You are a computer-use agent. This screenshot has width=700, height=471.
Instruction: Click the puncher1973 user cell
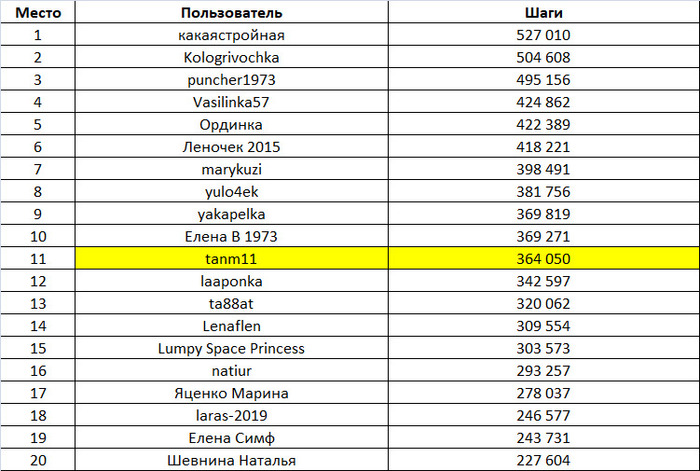pos(231,80)
